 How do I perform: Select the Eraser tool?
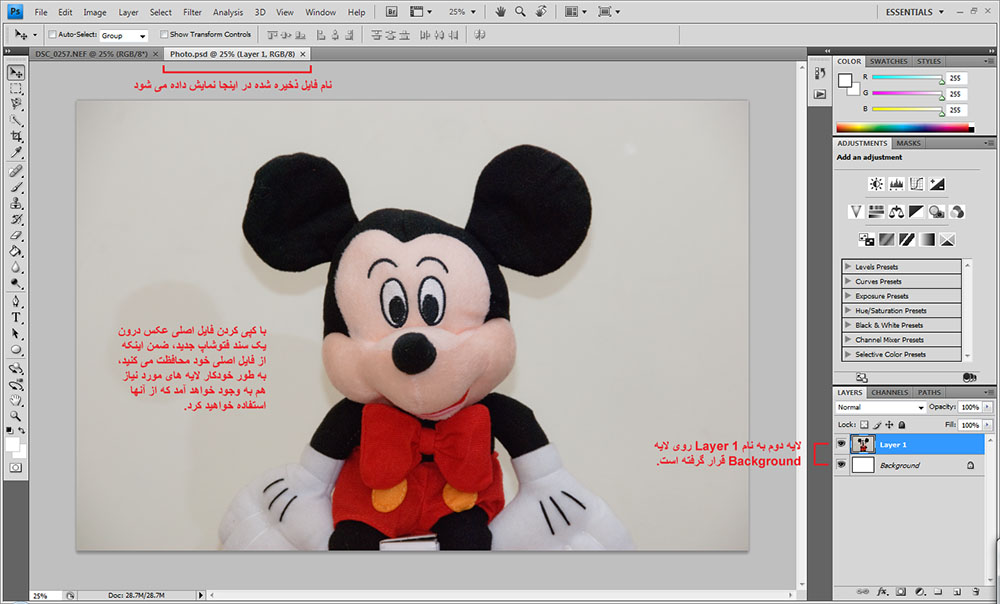tap(16, 235)
